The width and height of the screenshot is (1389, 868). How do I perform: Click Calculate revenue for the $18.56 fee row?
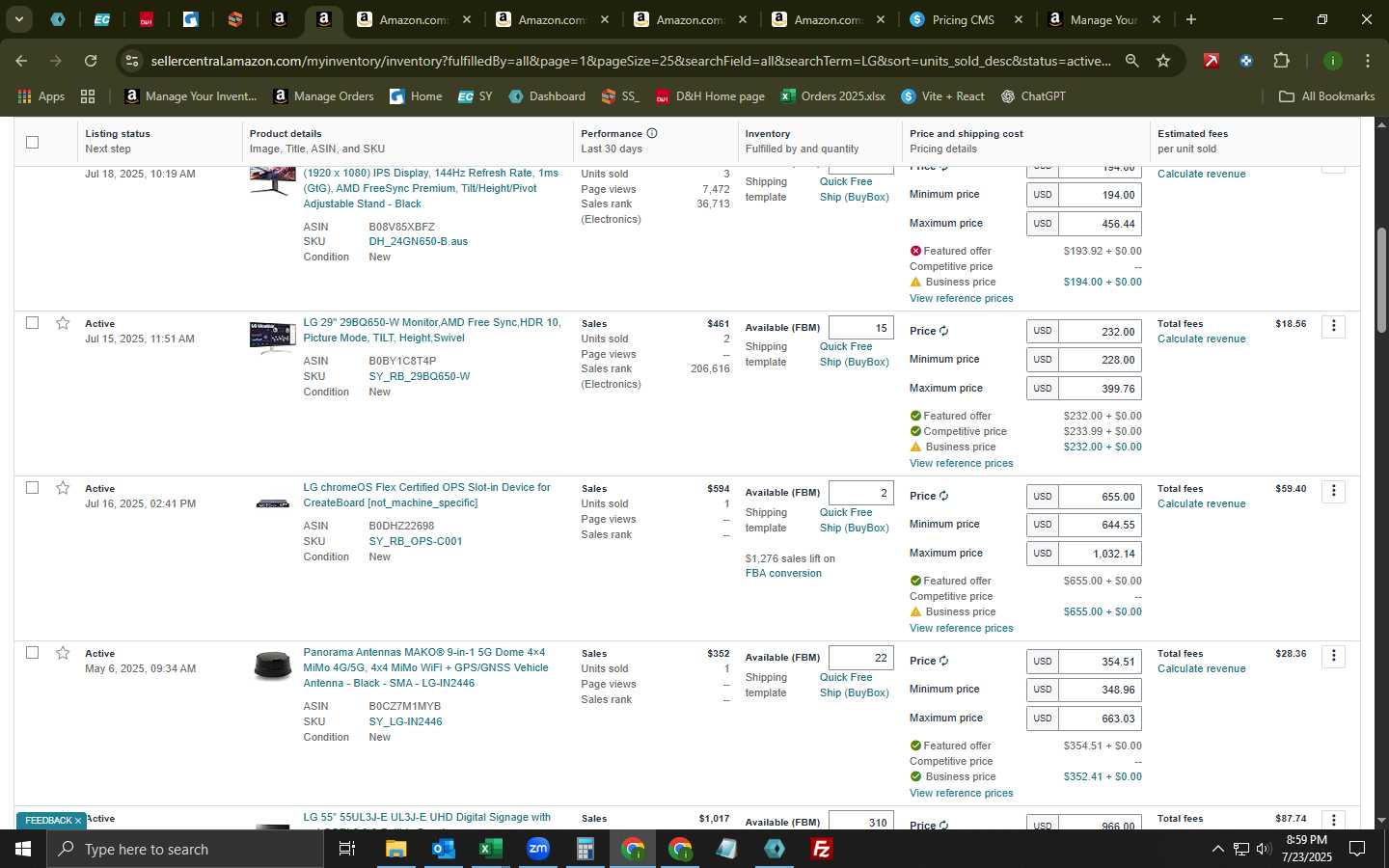[1201, 339]
